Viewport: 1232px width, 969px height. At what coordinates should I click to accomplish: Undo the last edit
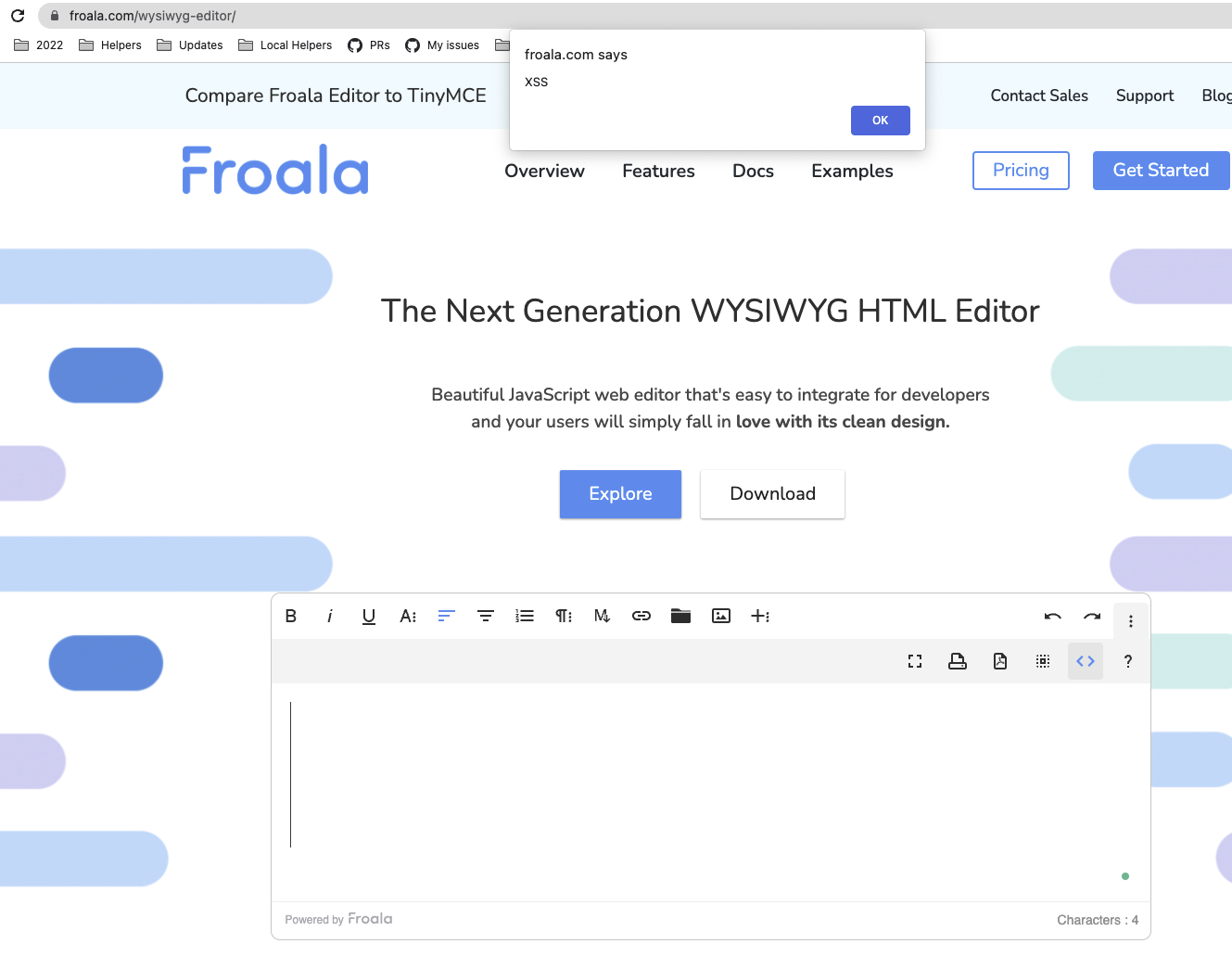(1053, 616)
